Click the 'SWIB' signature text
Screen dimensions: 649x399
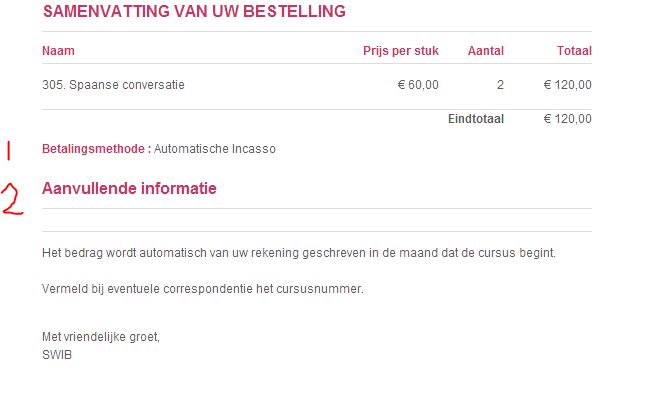click(57, 355)
